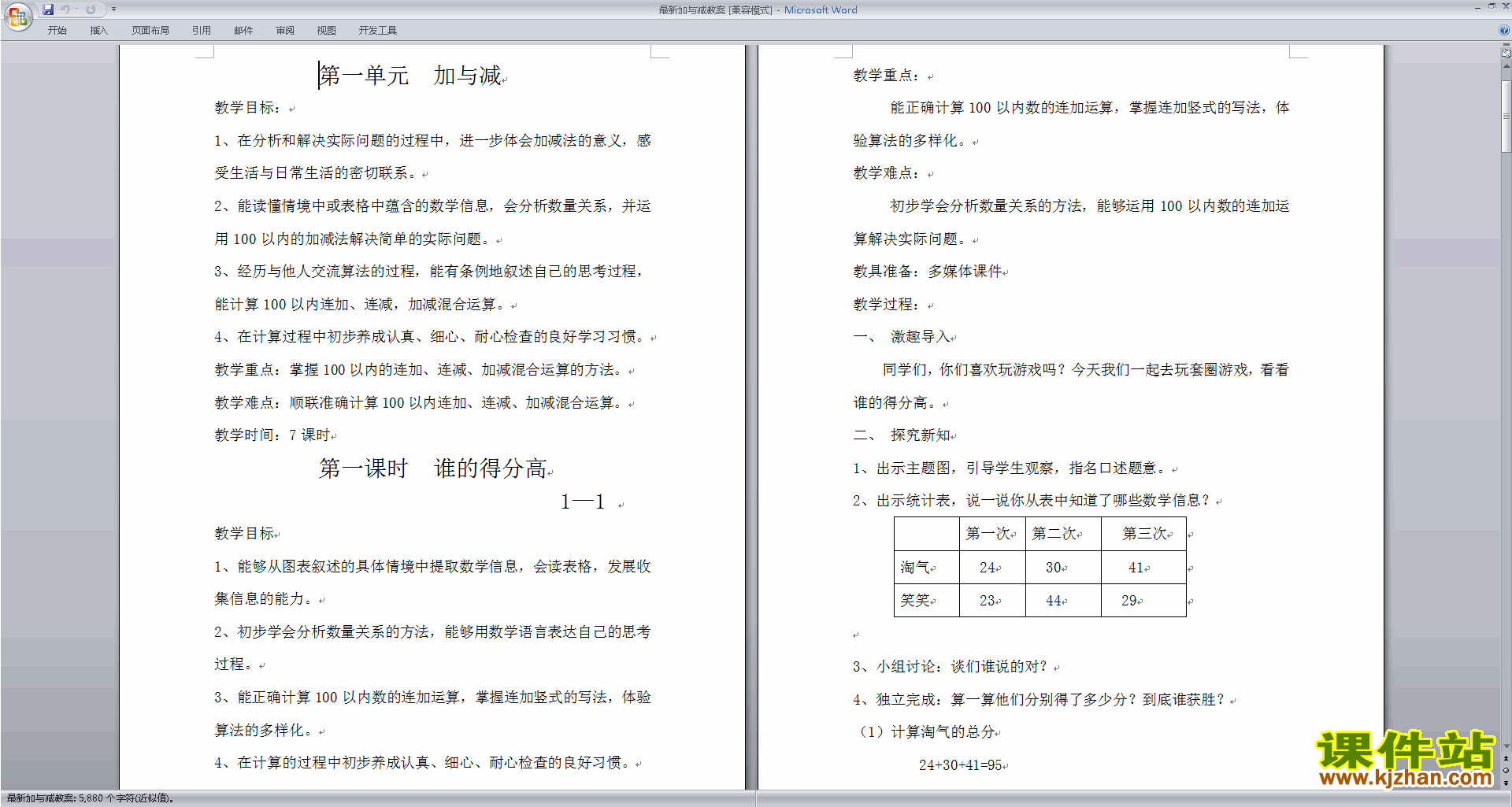1512x807 pixels.
Task: Switch to 页面布局 ribbon tab
Action: point(150,30)
